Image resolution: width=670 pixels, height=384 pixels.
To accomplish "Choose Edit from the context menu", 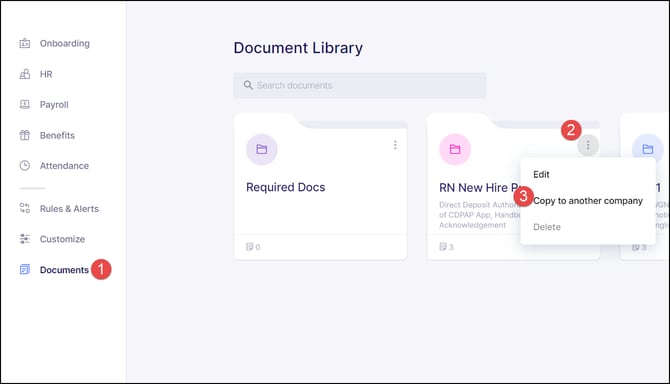I will pos(541,174).
